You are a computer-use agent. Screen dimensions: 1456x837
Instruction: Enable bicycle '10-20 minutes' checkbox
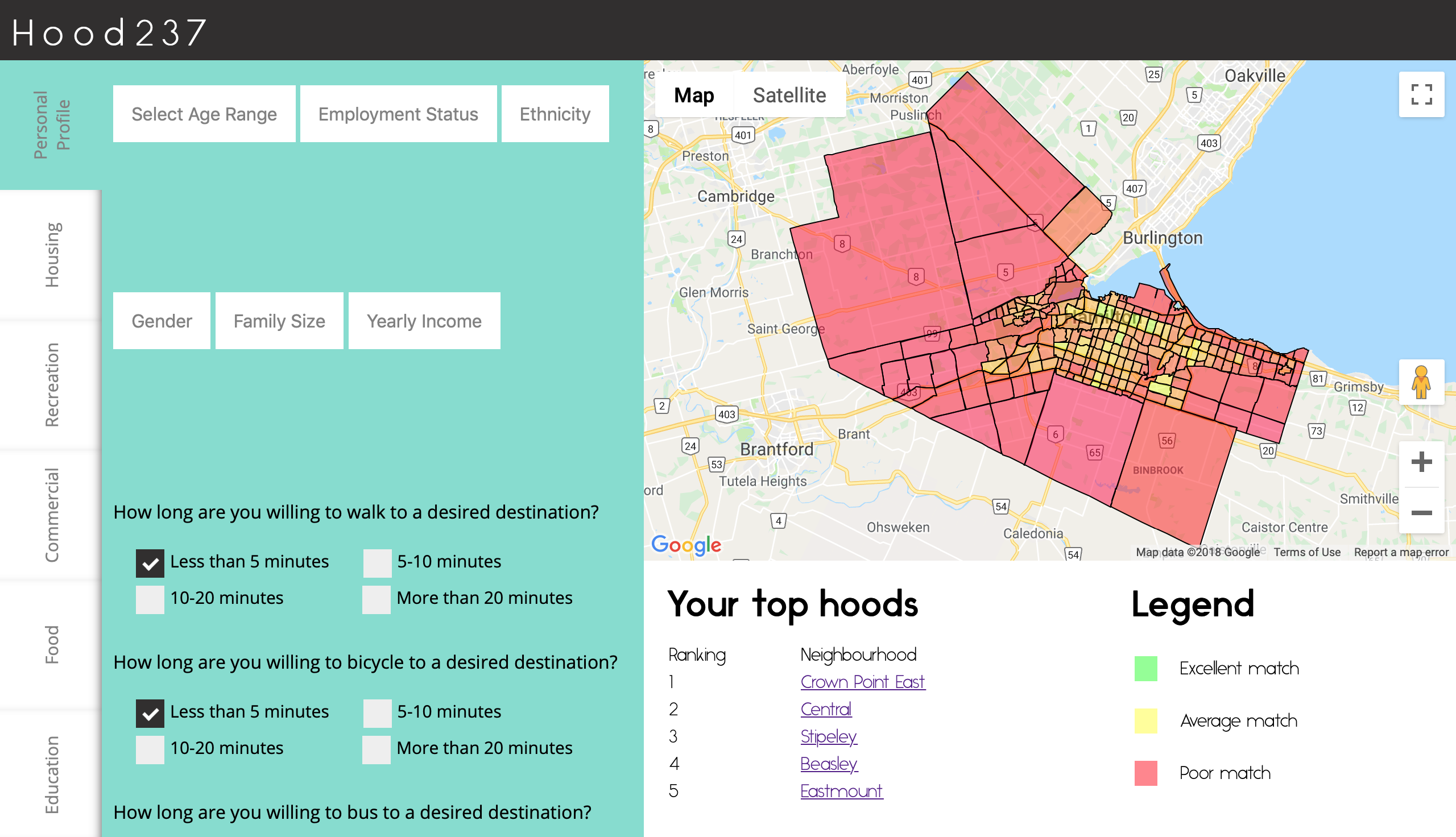pos(150,749)
